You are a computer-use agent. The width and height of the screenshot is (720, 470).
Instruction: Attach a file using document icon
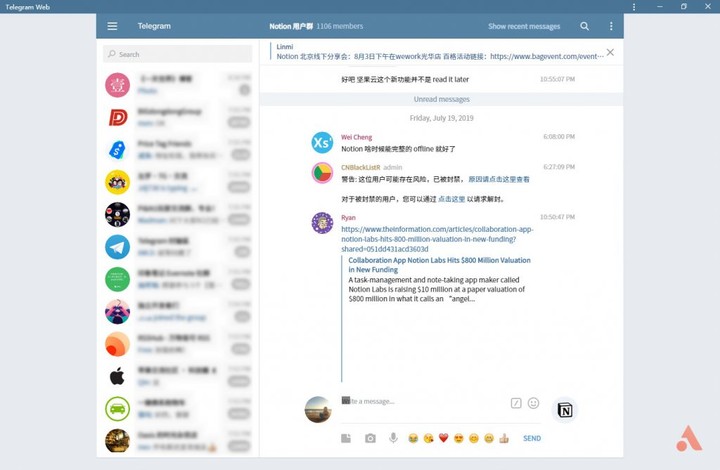346,438
